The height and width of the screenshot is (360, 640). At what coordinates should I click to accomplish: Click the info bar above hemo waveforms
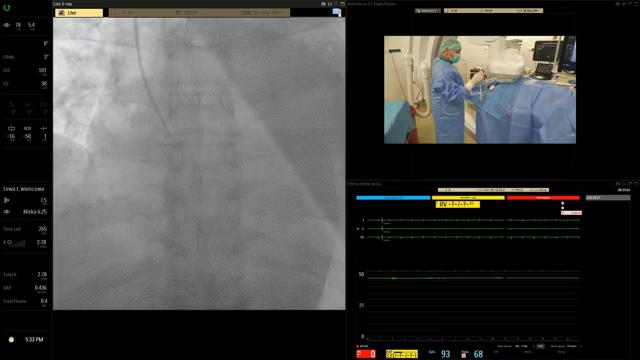(493, 190)
